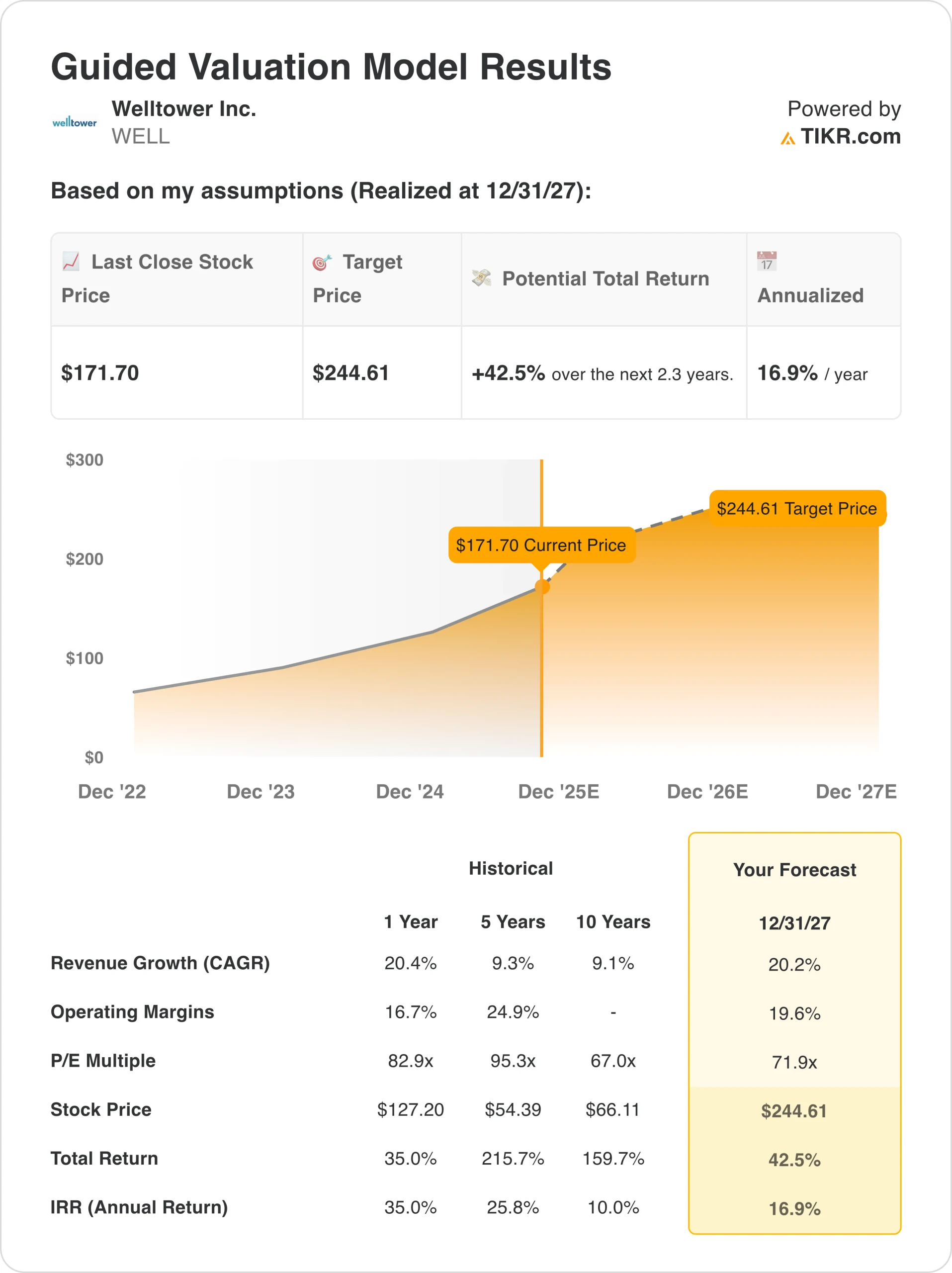
Task: Click the Welltower company logo
Action: click(x=74, y=122)
